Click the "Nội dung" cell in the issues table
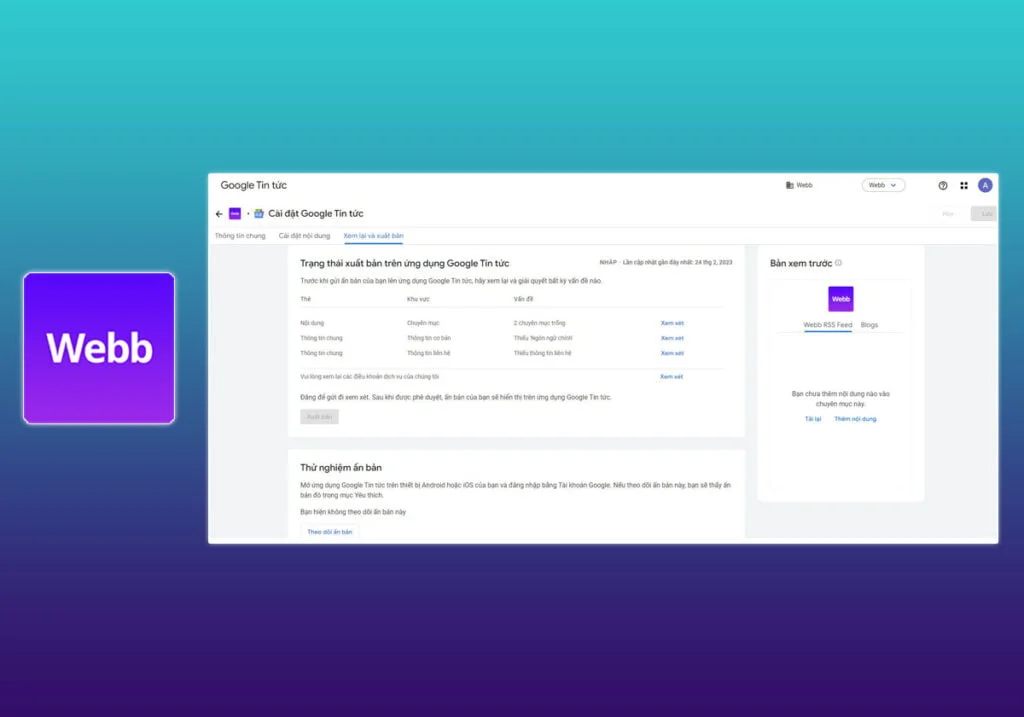Image resolution: width=1024 pixels, height=717 pixels. [x=312, y=323]
